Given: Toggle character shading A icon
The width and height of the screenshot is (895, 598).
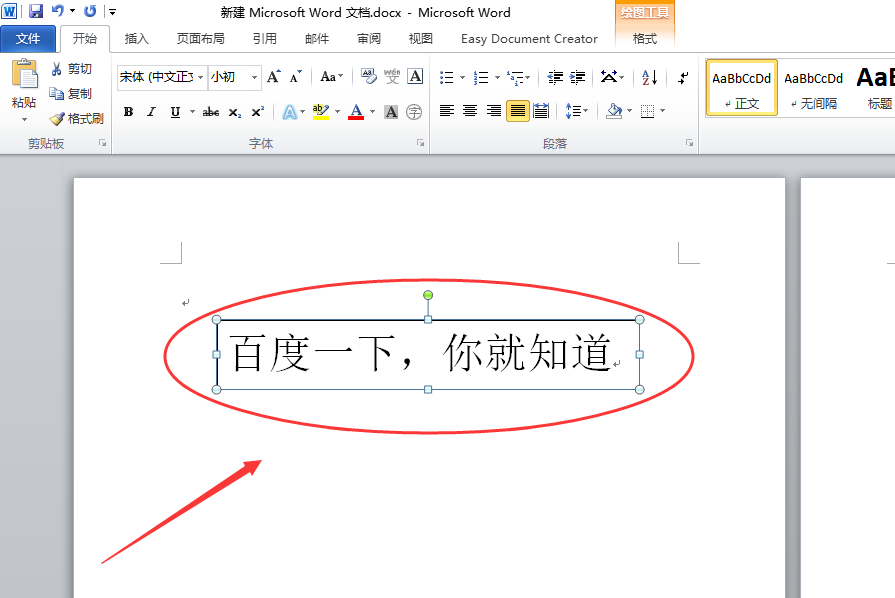Looking at the screenshot, I should (x=391, y=112).
